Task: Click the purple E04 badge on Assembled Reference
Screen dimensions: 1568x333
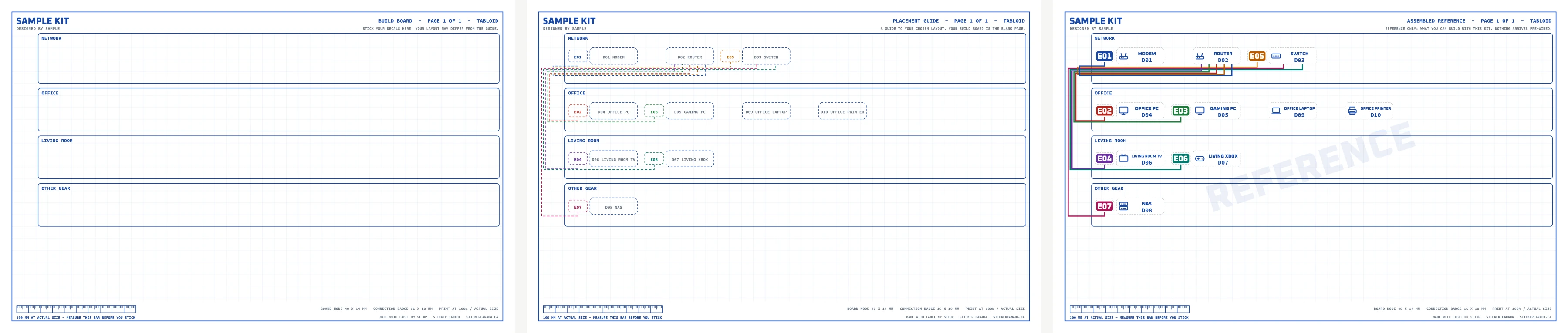Action: tap(1104, 158)
